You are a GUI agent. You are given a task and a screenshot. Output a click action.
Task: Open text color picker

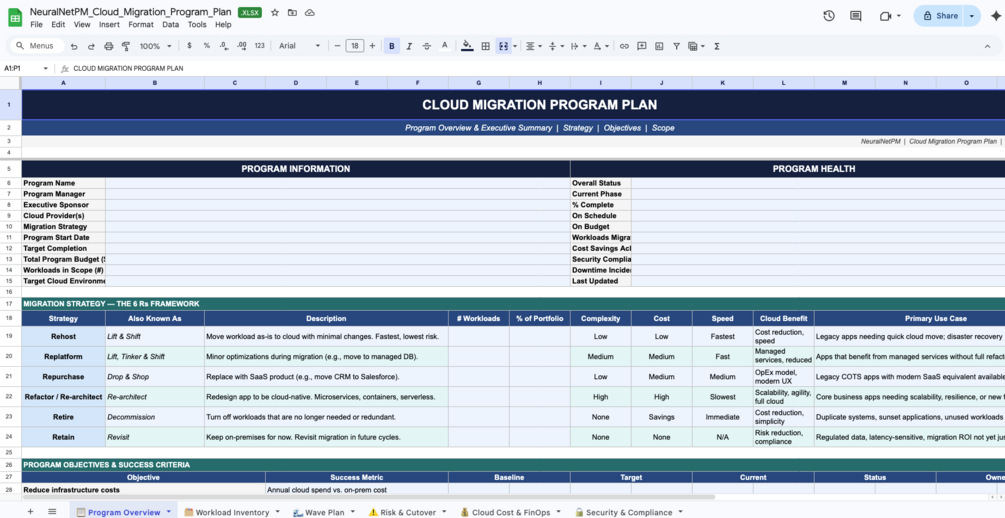click(444, 46)
